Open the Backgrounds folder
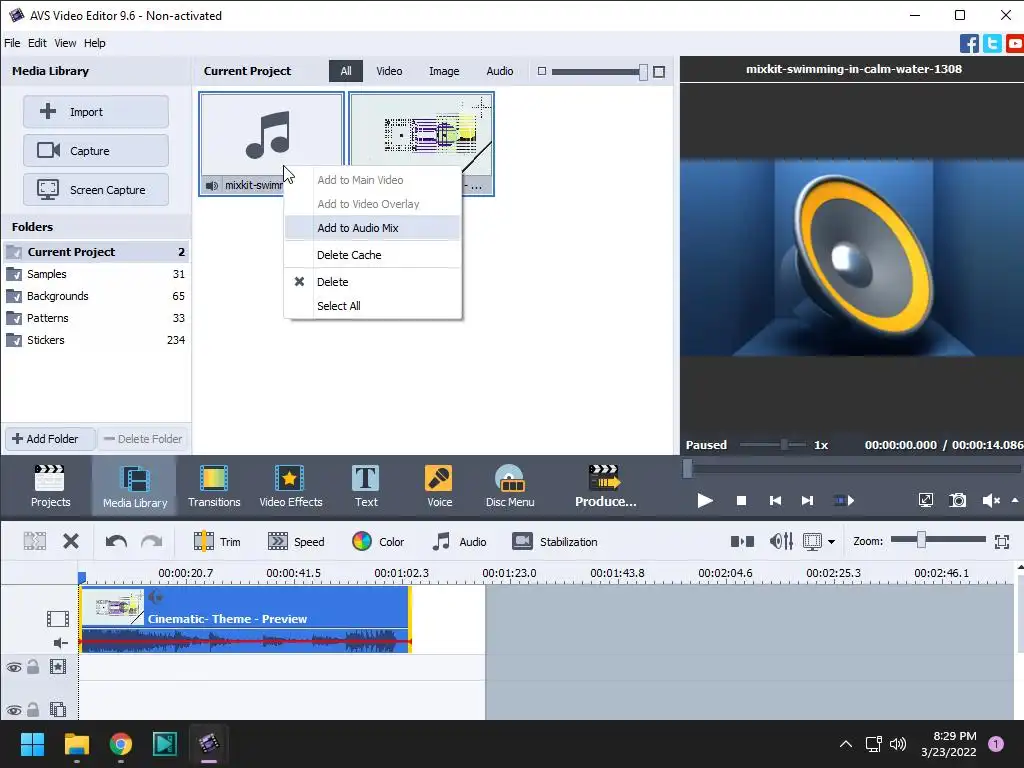This screenshot has height=768, width=1024. click(95, 296)
